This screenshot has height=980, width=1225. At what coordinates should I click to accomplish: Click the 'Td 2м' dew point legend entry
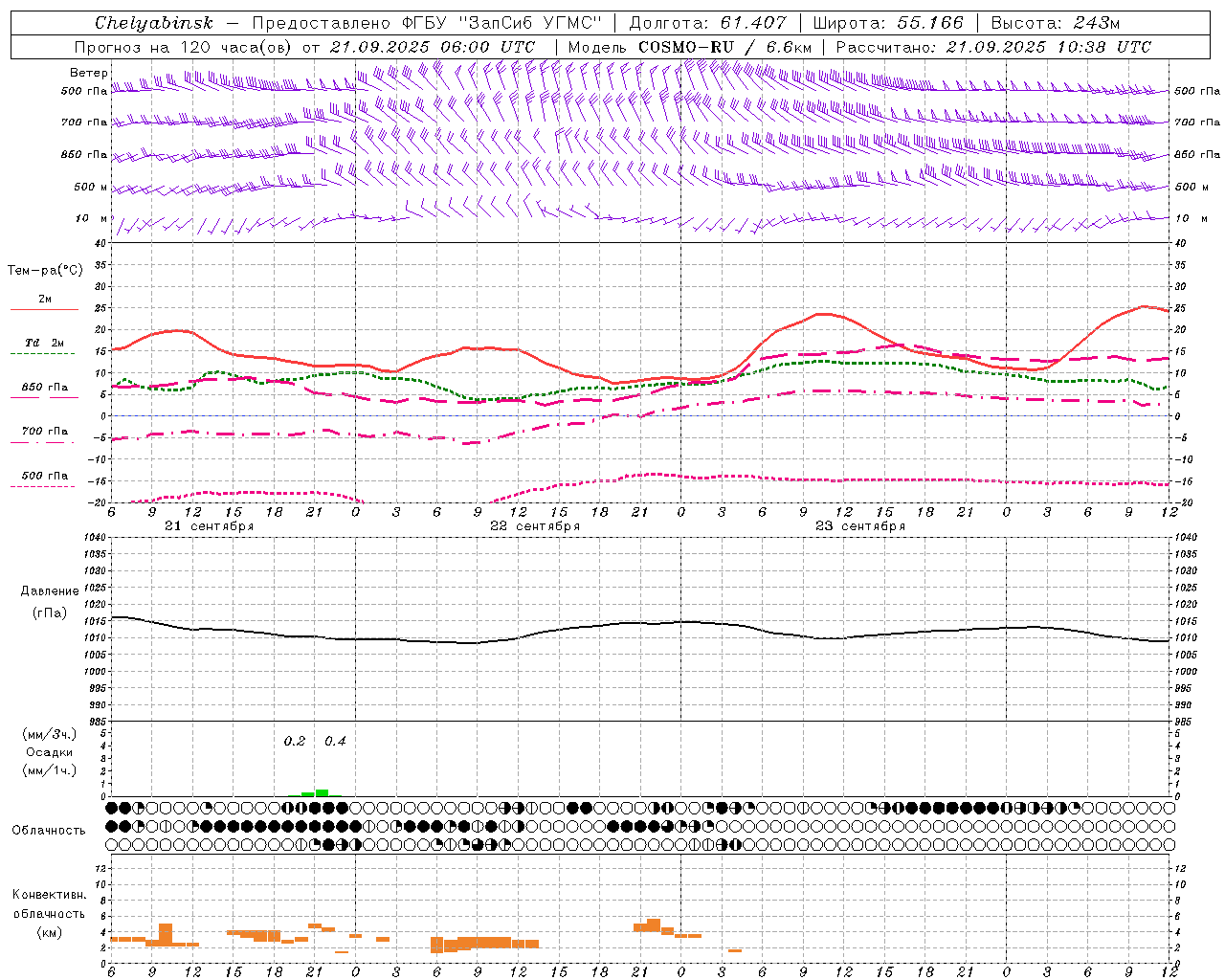point(45,343)
